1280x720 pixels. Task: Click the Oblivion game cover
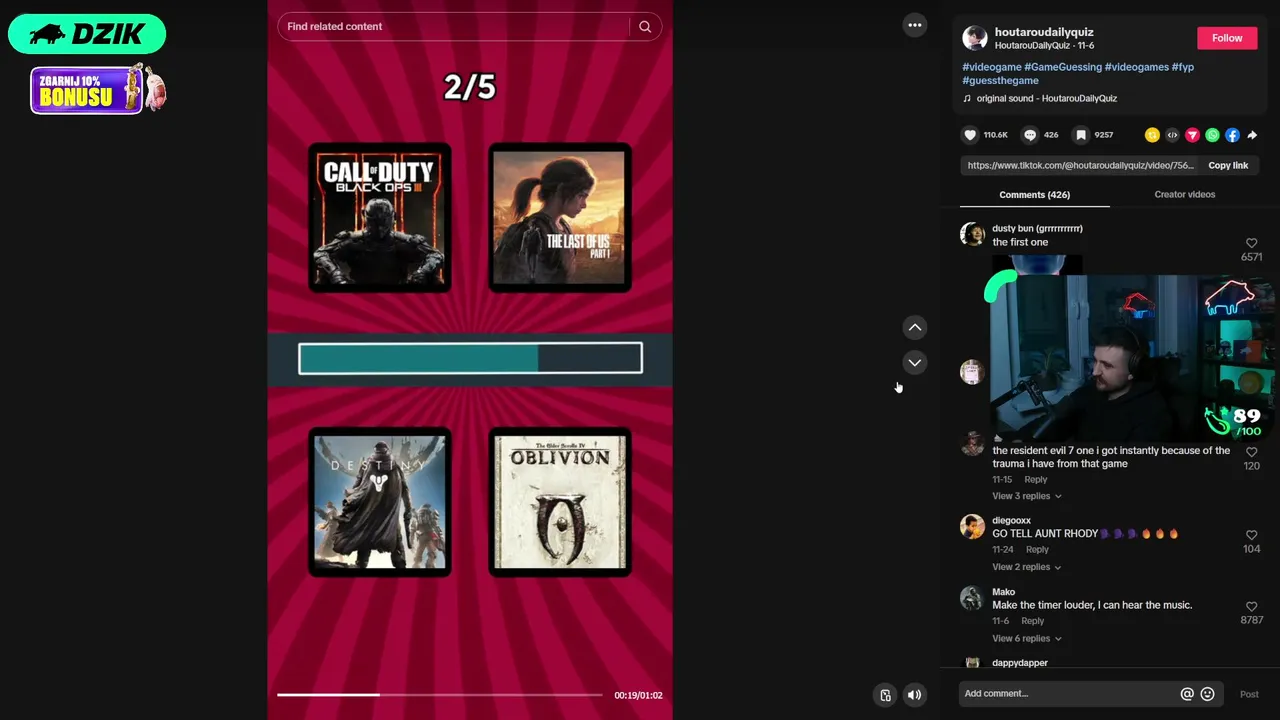(x=559, y=503)
